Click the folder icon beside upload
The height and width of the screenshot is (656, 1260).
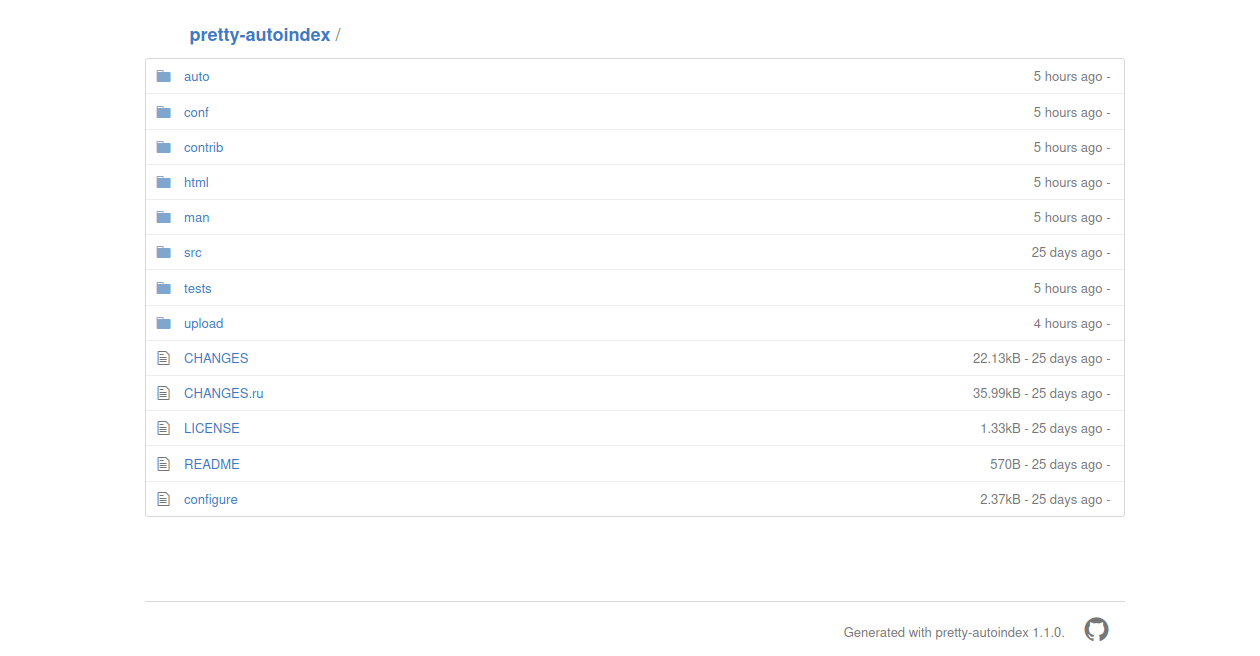pos(164,323)
